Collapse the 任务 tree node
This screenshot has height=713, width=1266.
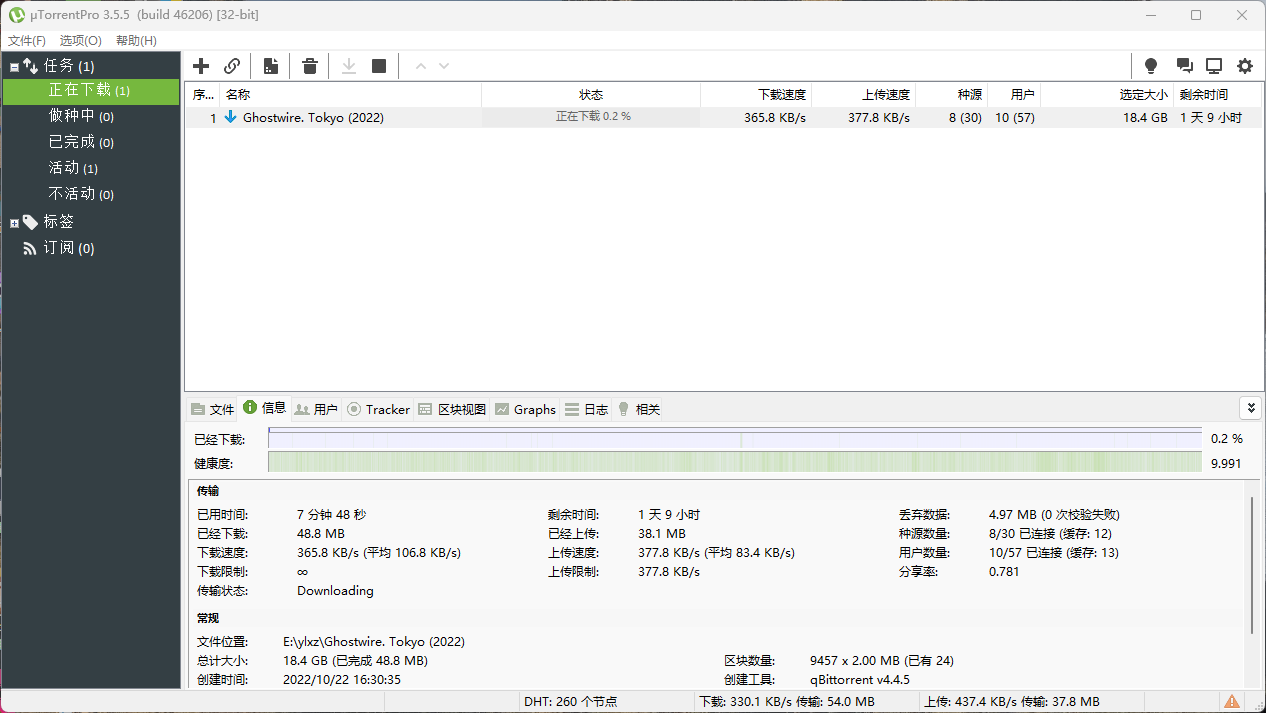coord(14,67)
